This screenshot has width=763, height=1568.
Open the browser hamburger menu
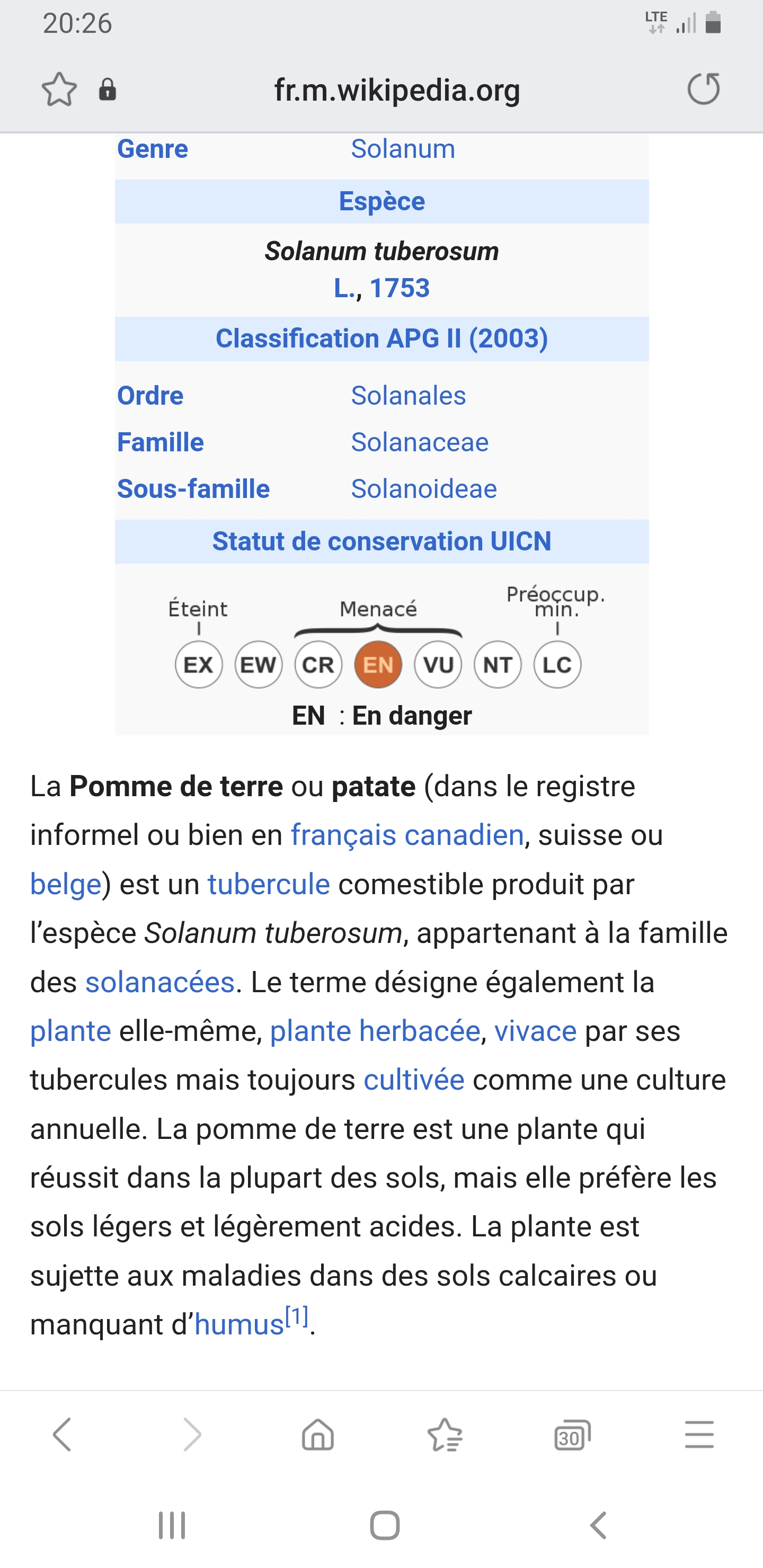click(x=698, y=1435)
